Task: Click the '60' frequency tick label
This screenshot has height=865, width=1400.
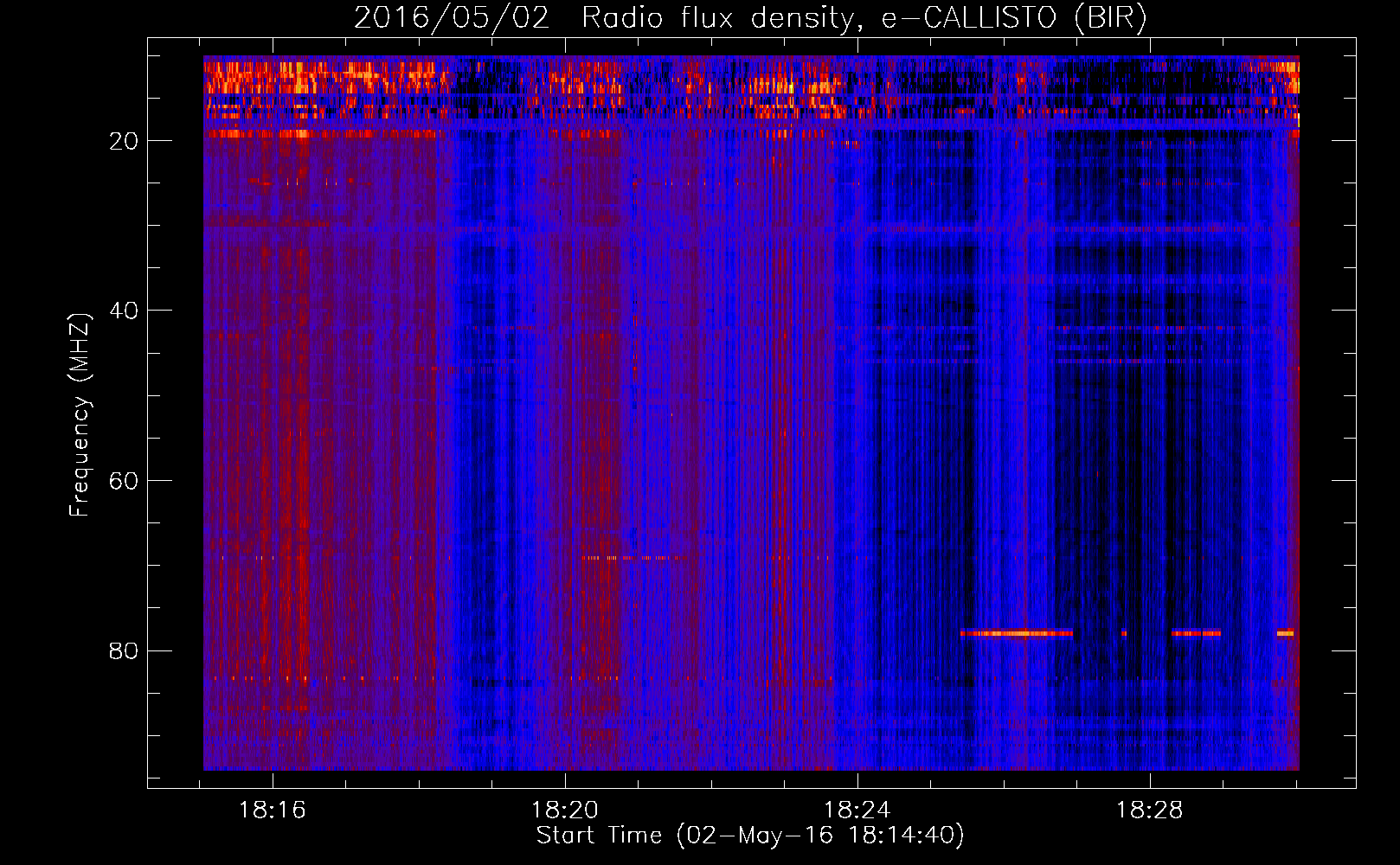Action: (x=124, y=481)
